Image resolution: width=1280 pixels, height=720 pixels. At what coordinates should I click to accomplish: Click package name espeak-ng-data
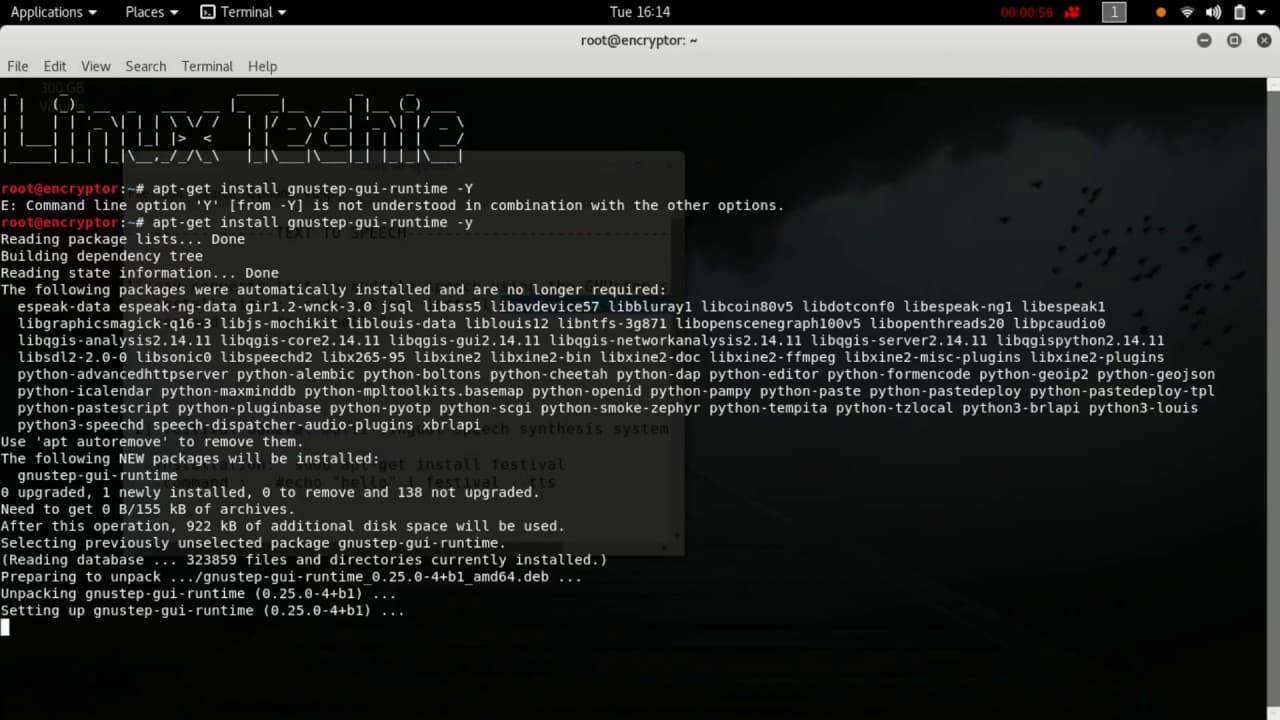[178, 307]
